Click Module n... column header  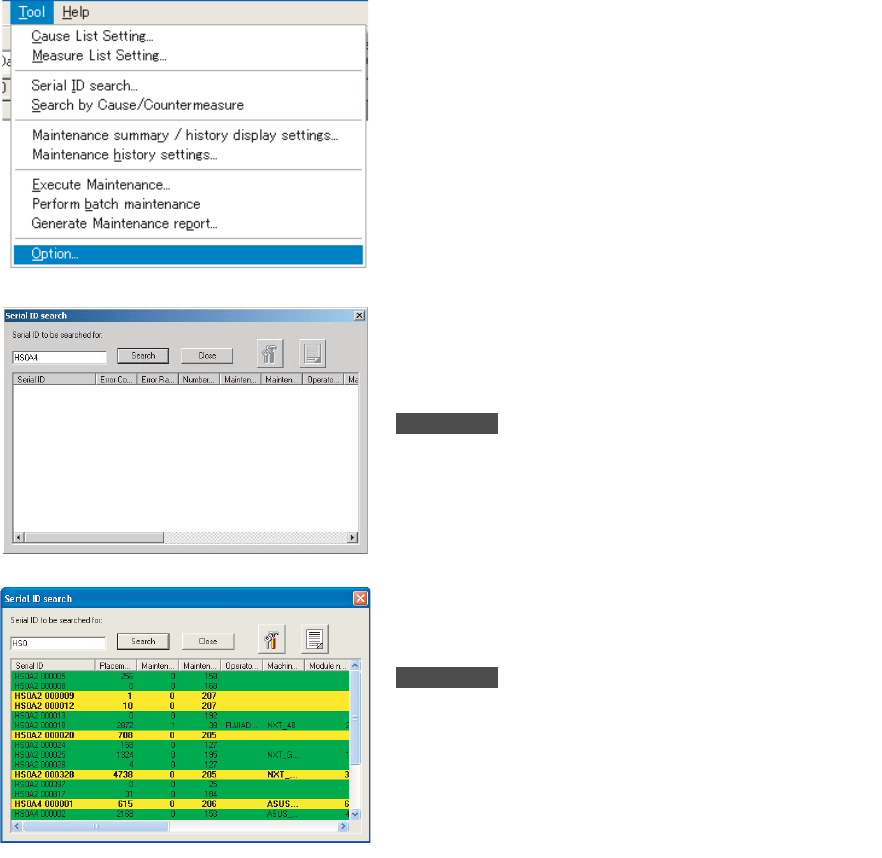pos(327,666)
